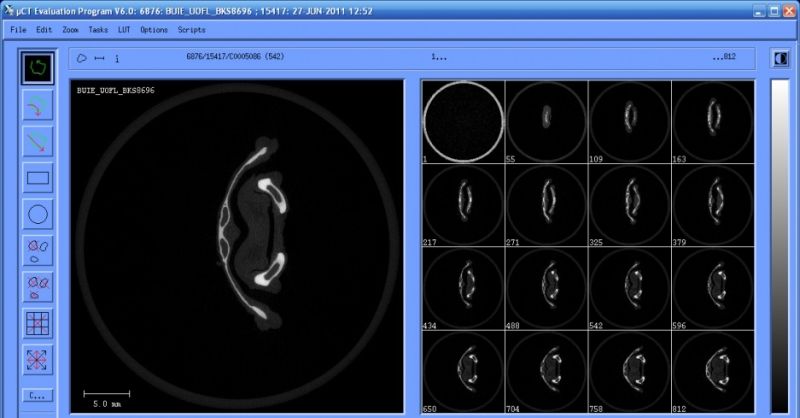Select the straight line contour tool
800x418 pixels.
click(37, 141)
